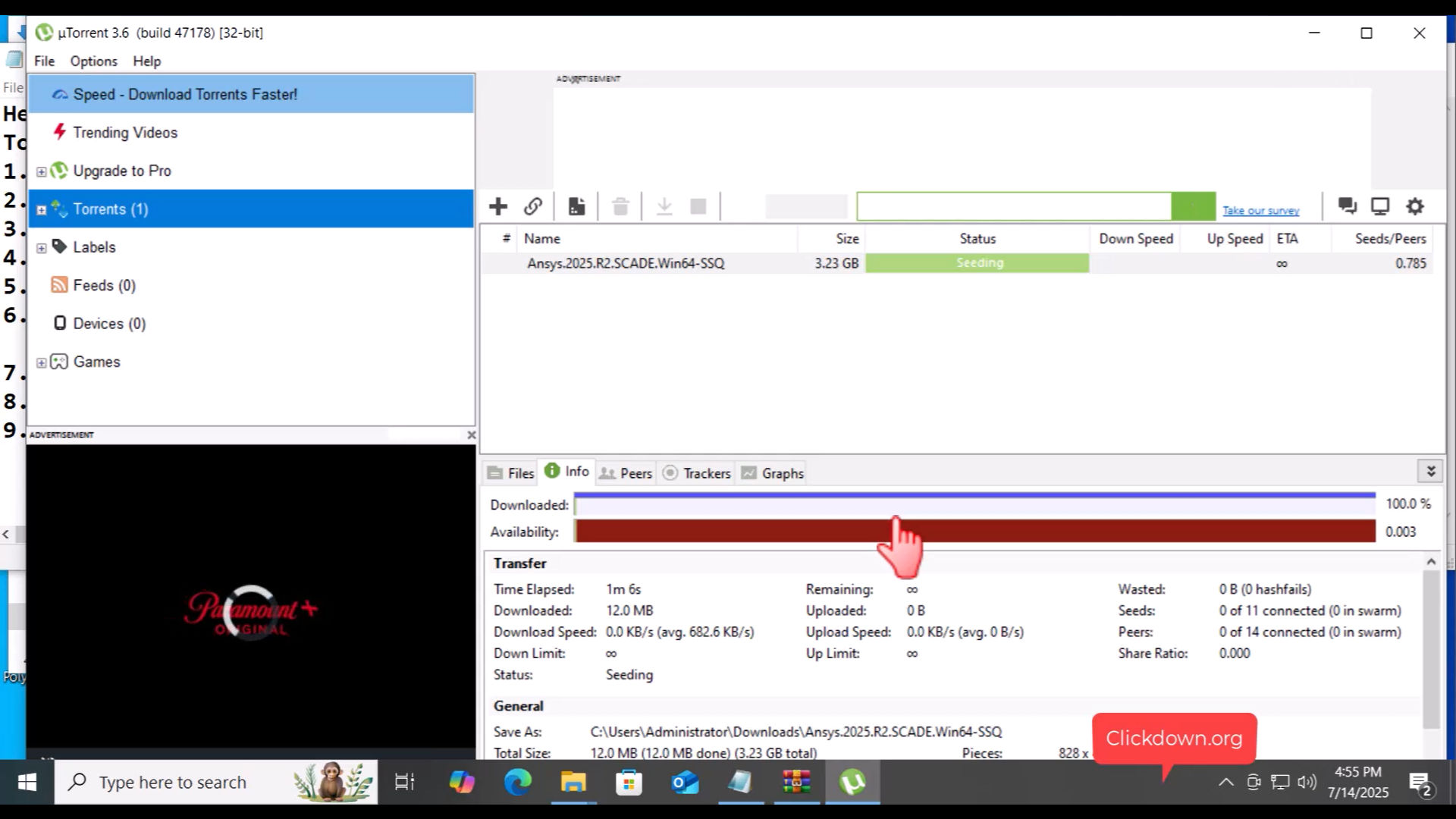Viewport: 1456px width, 819px height.
Task: Click the Take our survey link
Action: 1260,211
